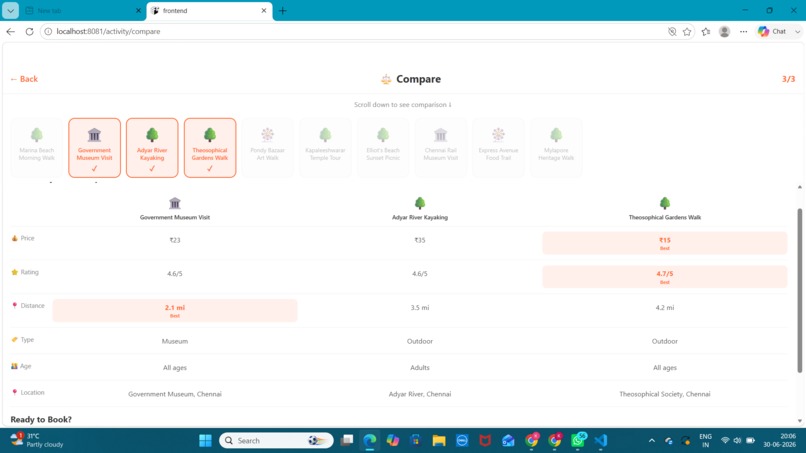Select the Express Avenue Food Trail card
806x453 pixels.
498,148
